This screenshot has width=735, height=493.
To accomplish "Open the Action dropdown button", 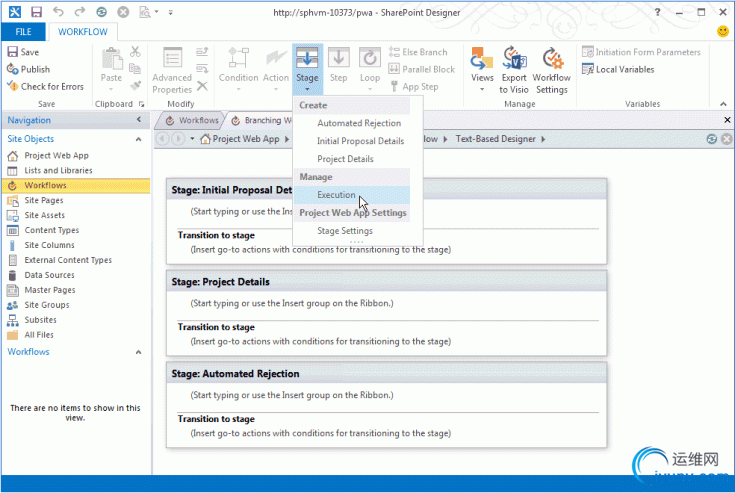I will point(276,69).
